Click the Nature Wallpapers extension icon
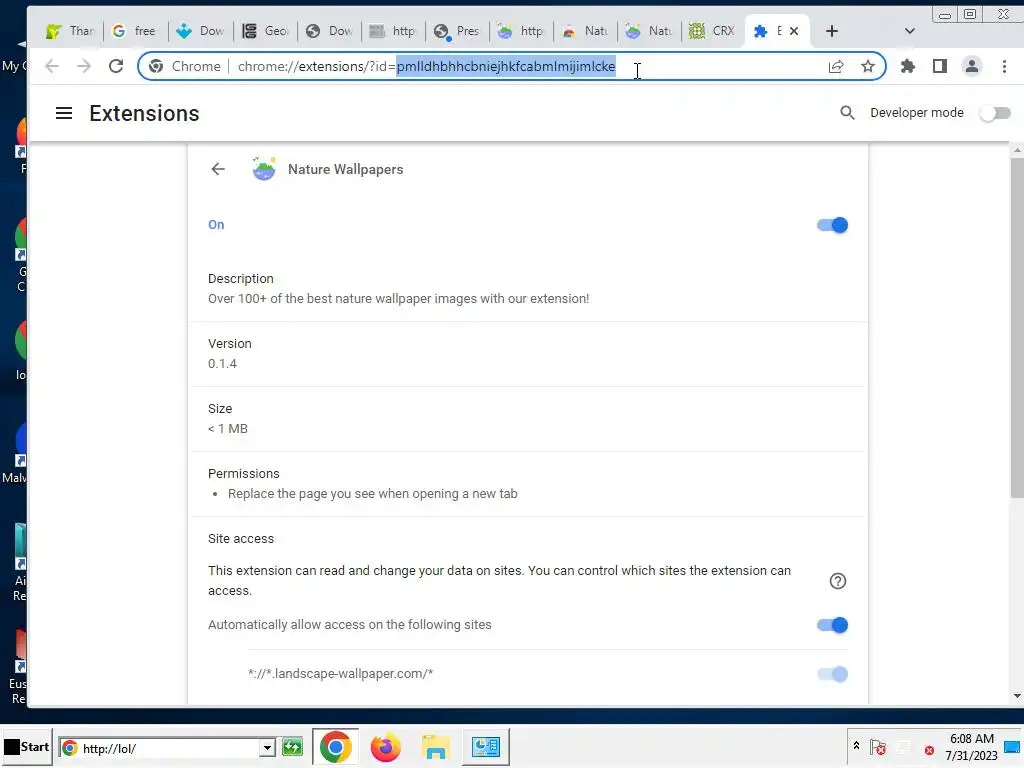The height and width of the screenshot is (768, 1024). pyautogui.click(x=264, y=169)
